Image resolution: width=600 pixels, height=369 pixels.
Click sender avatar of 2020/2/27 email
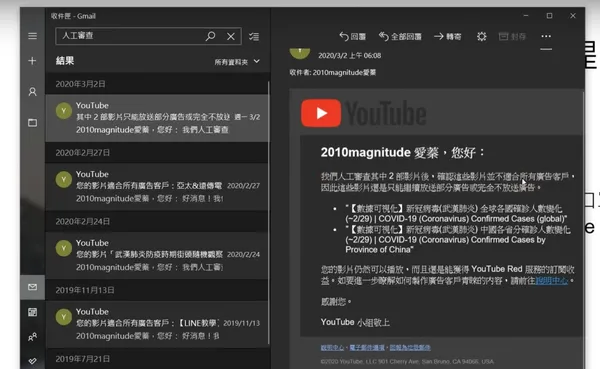click(x=64, y=180)
